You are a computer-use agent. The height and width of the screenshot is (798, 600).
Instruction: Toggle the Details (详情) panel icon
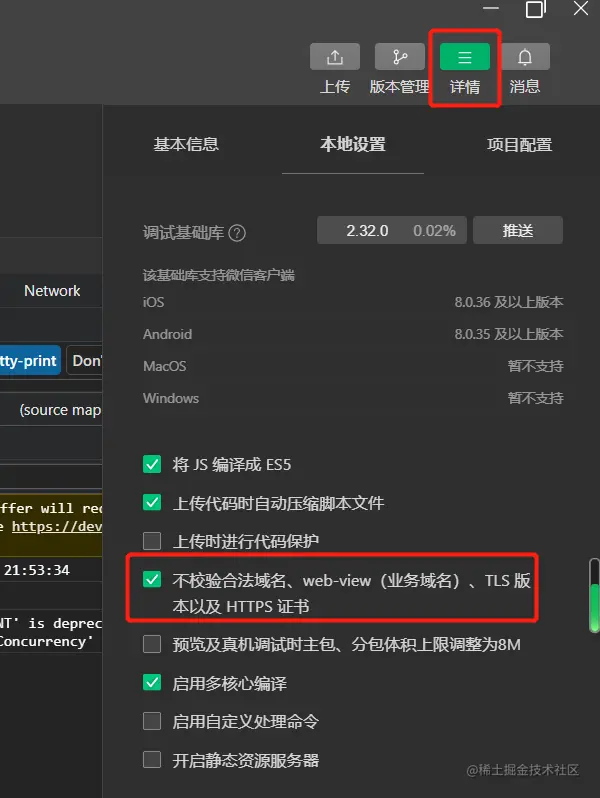[x=465, y=56]
